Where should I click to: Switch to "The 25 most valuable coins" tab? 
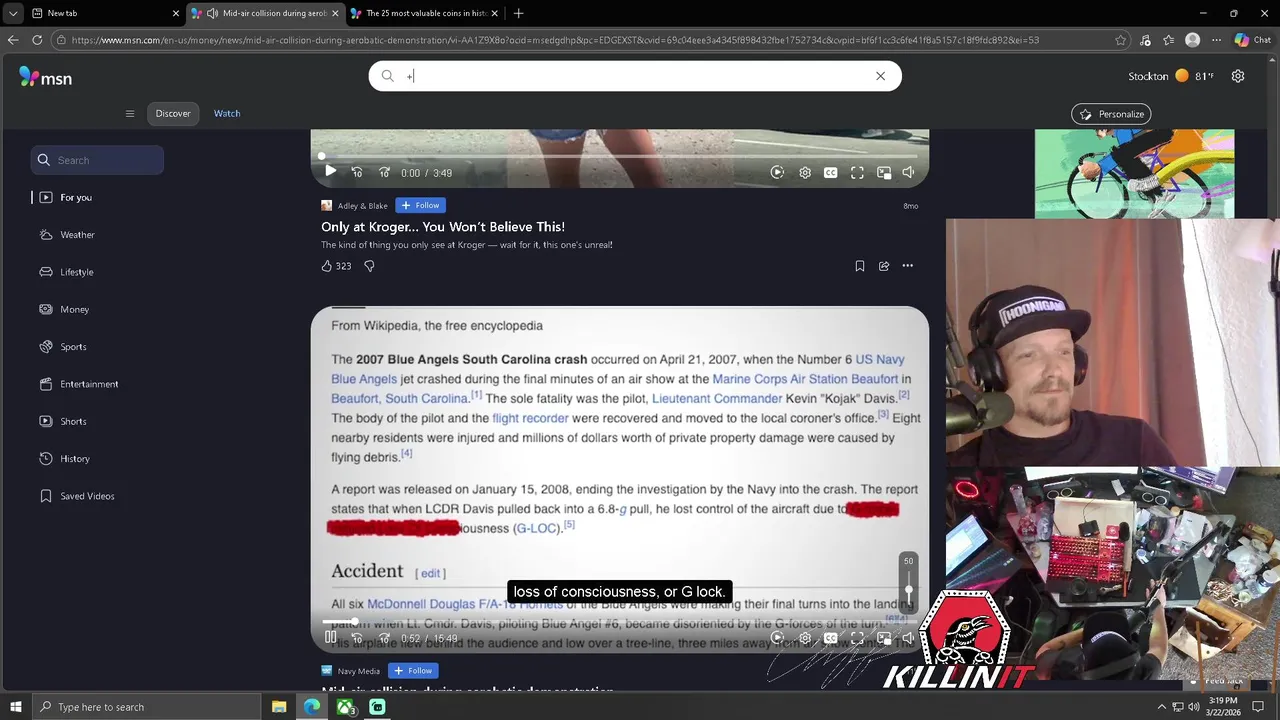pyautogui.click(x=425, y=13)
